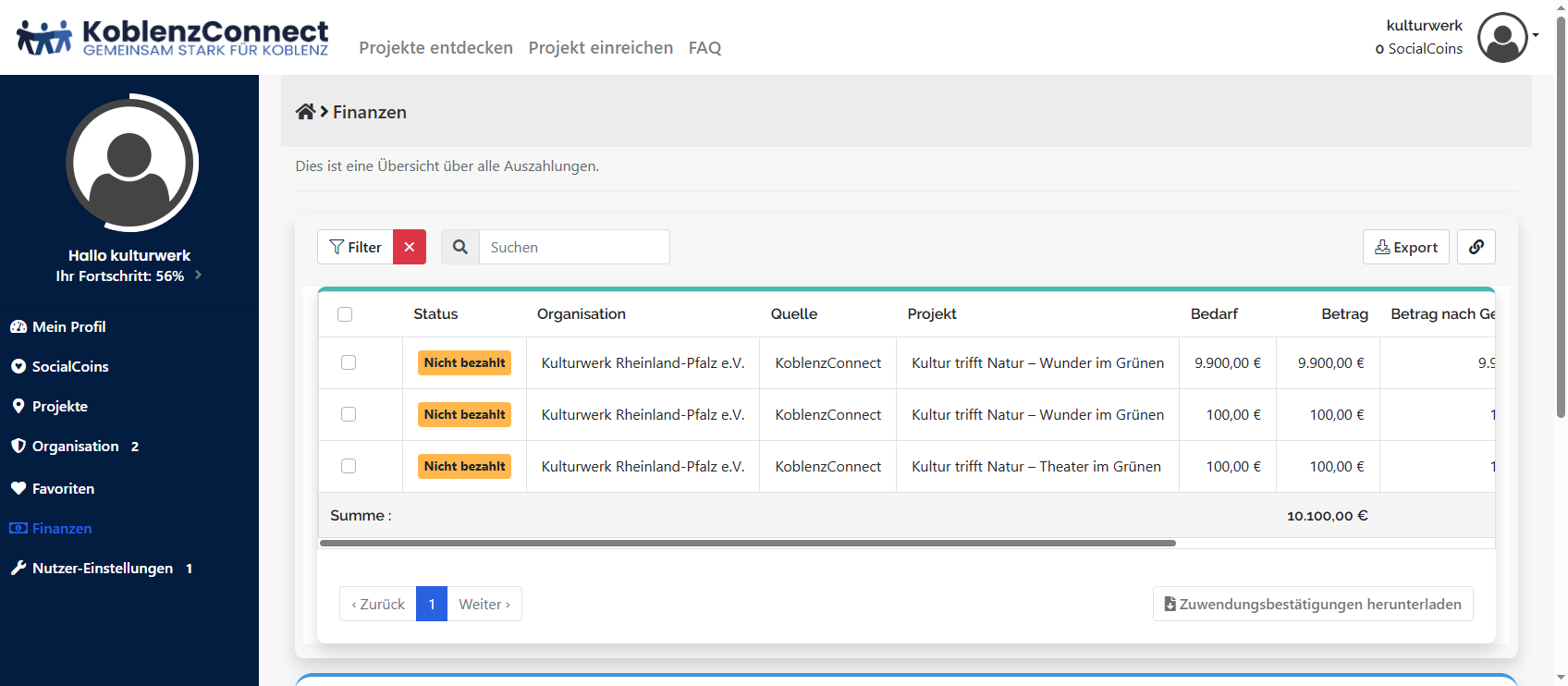Viewport: 1568px width, 686px height.
Task: Download Zuwendungsbestätigungen
Action: [x=1312, y=604]
